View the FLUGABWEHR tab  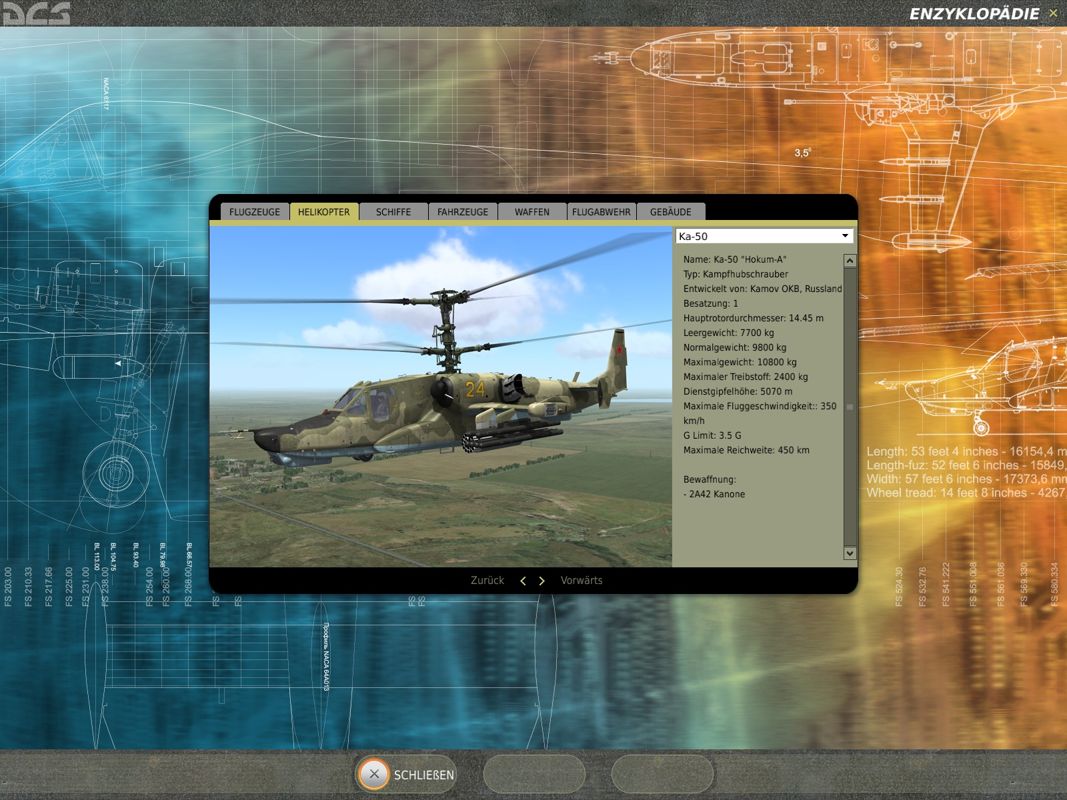pos(601,211)
